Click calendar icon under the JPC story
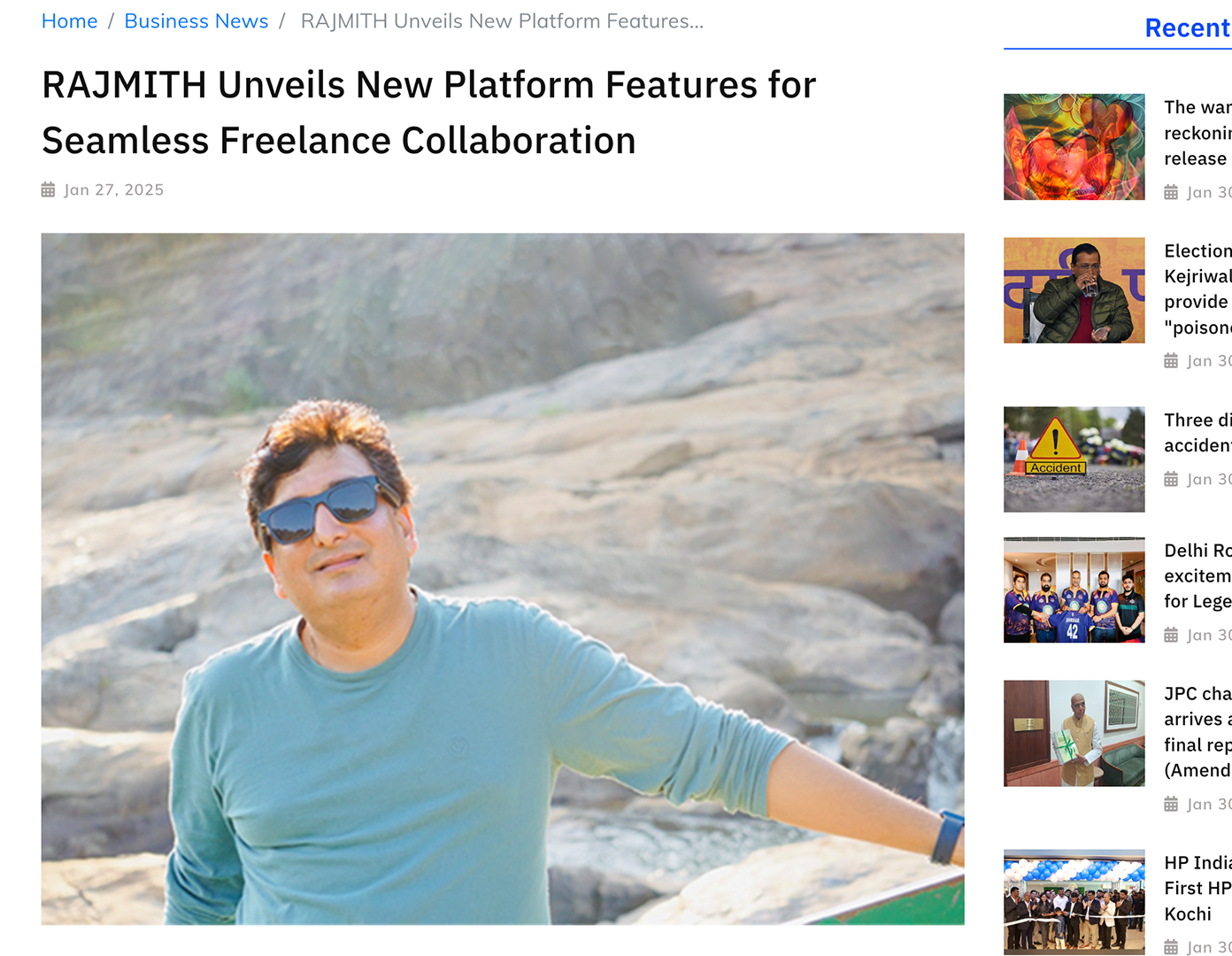Image resolution: width=1232 pixels, height=956 pixels. click(1171, 804)
